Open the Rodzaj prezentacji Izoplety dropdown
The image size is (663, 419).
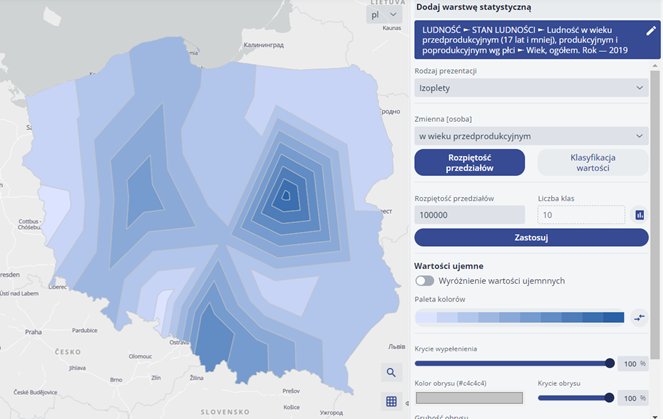tap(531, 88)
